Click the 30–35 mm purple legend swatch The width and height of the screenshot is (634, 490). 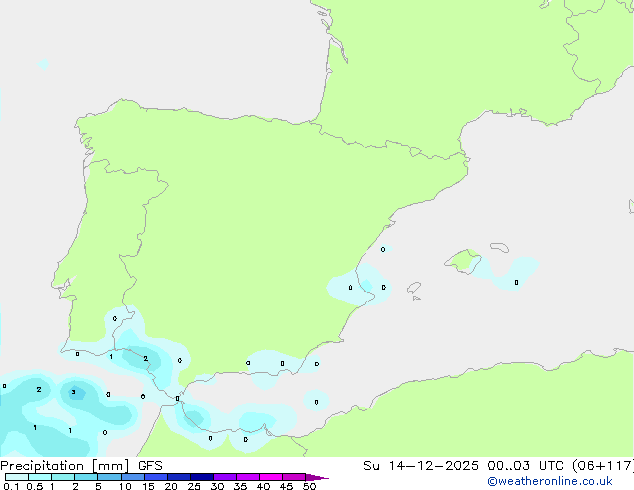point(225,477)
